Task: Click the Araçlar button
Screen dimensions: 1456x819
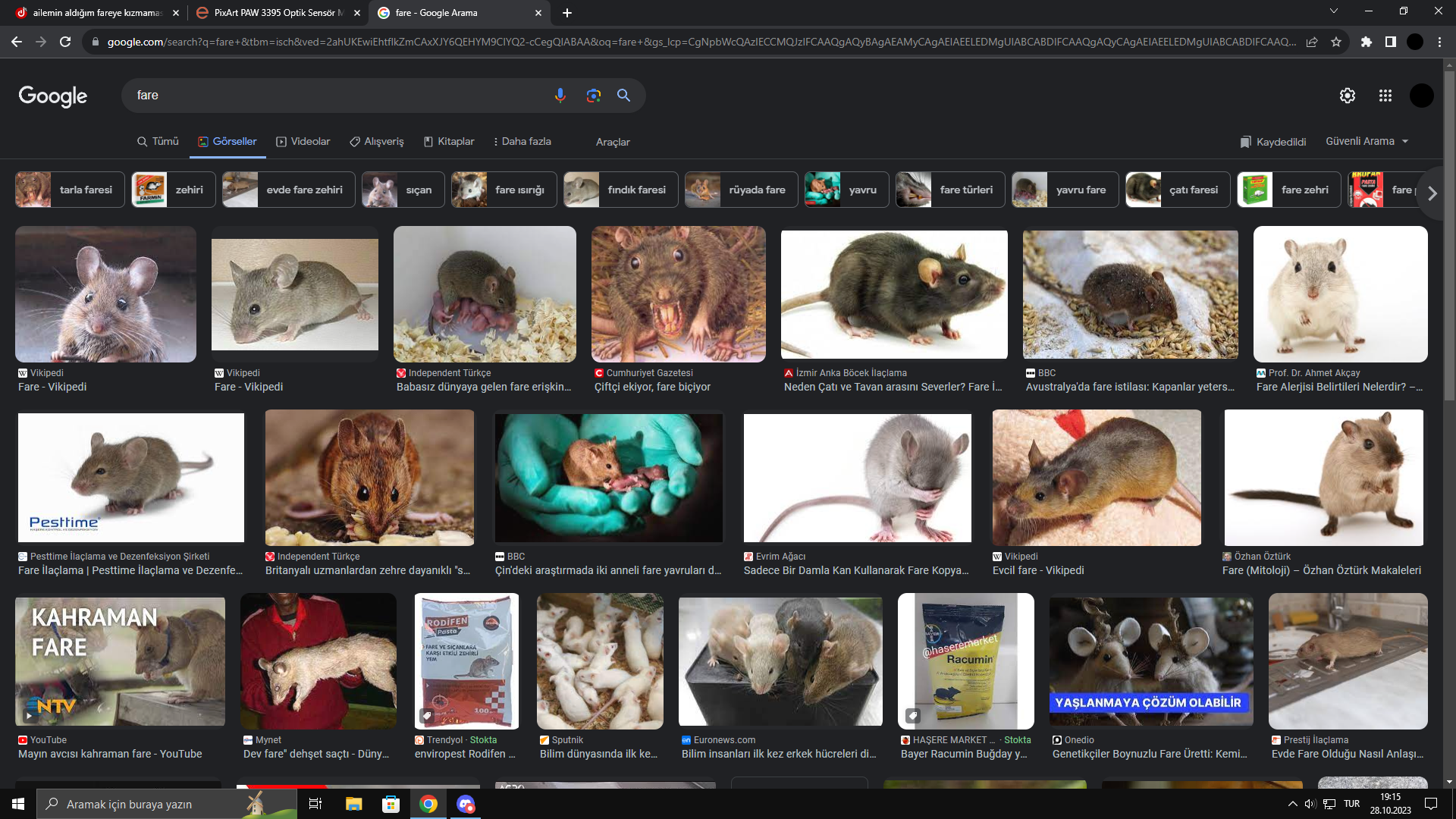Action: click(613, 142)
